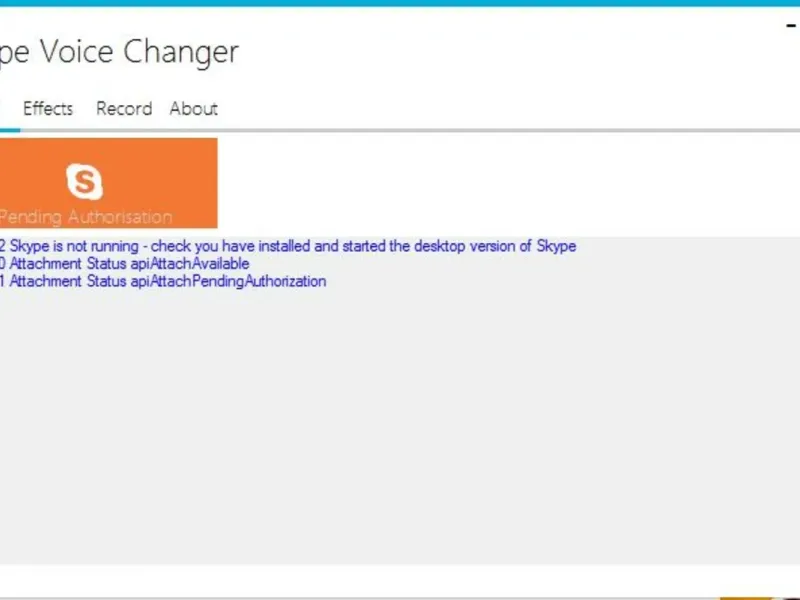Screen dimensions: 800x600
Task: Click the Skype logo icon
Action: 84,181
